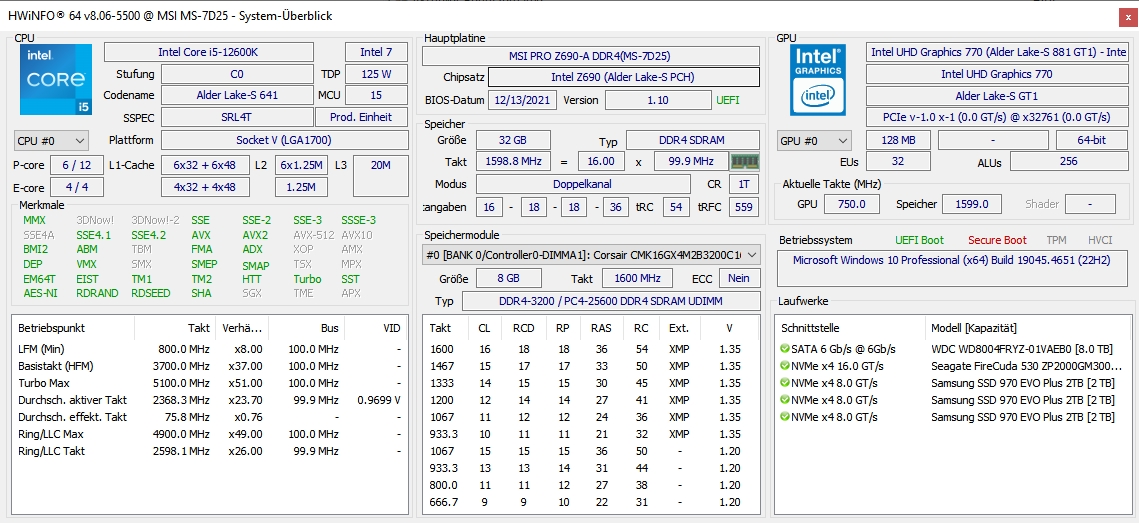Viewport: 1139px width, 523px height.
Task: Click the MSI PRO Z690-A DDR4 mainboard field
Action: point(591,56)
